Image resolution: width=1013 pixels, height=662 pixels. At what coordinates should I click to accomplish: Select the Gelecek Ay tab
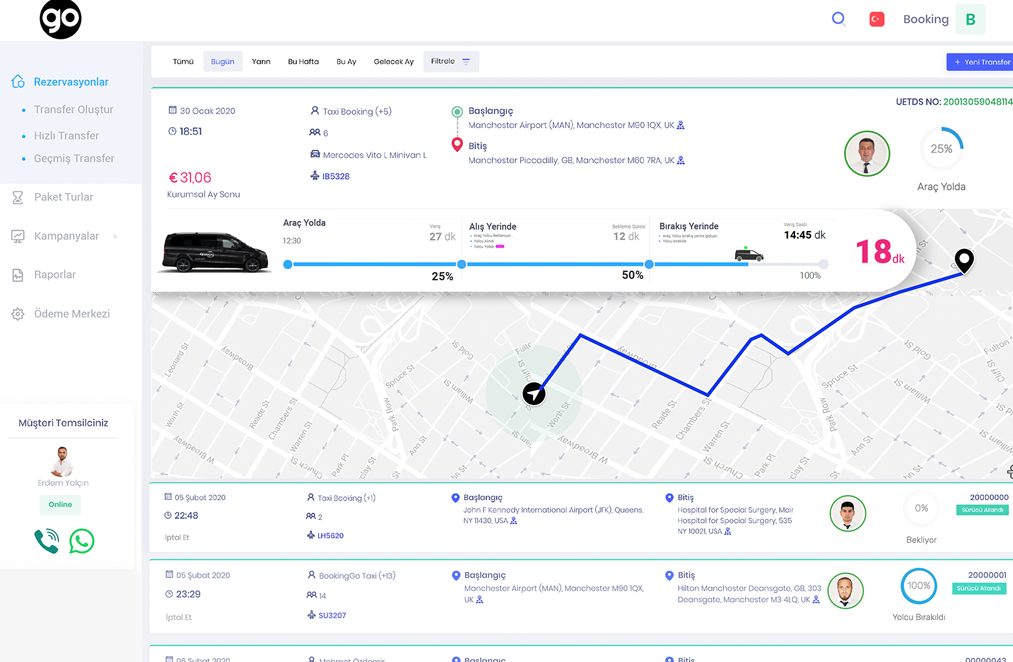pos(393,62)
